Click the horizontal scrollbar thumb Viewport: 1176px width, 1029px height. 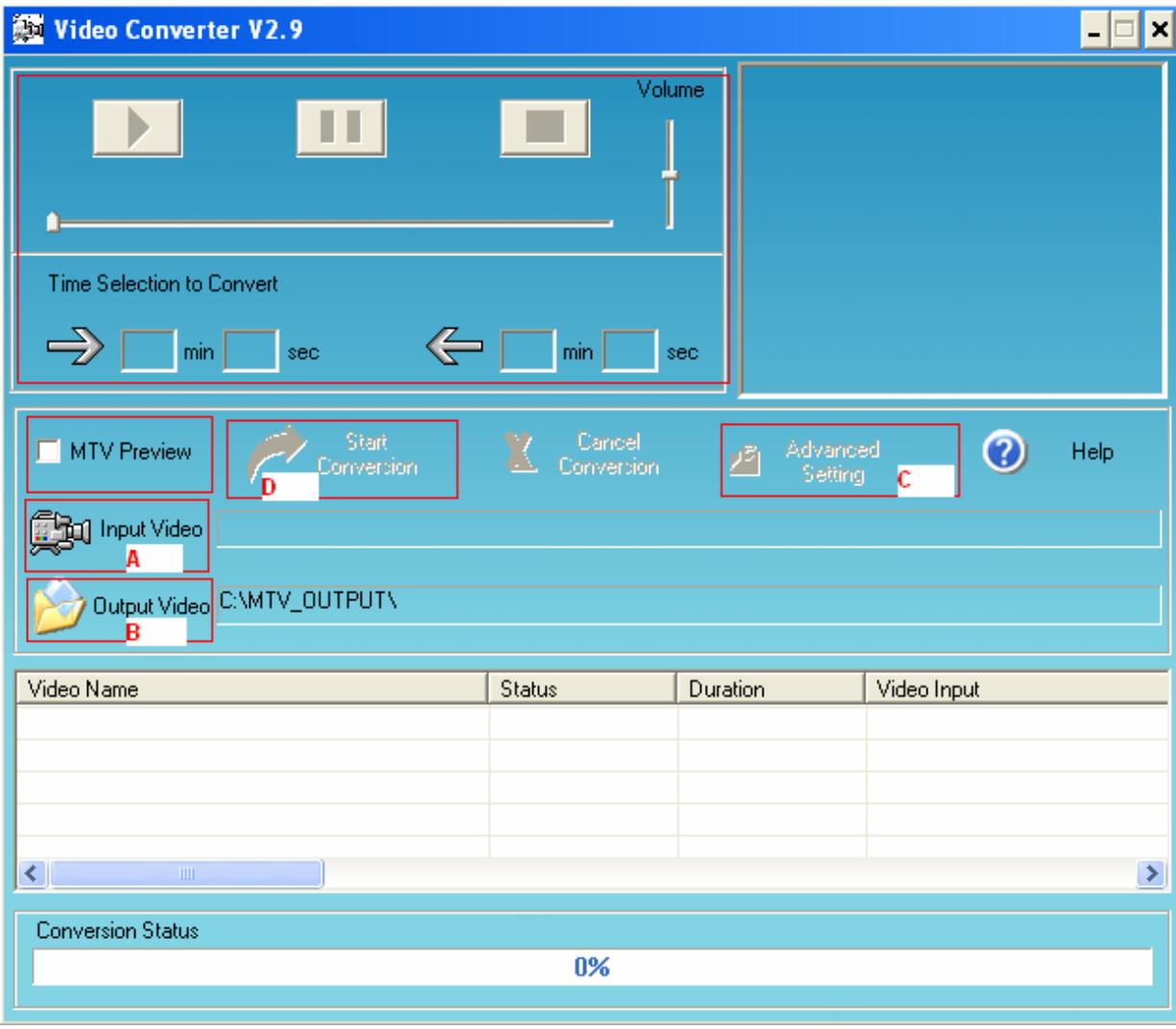coord(187,873)
